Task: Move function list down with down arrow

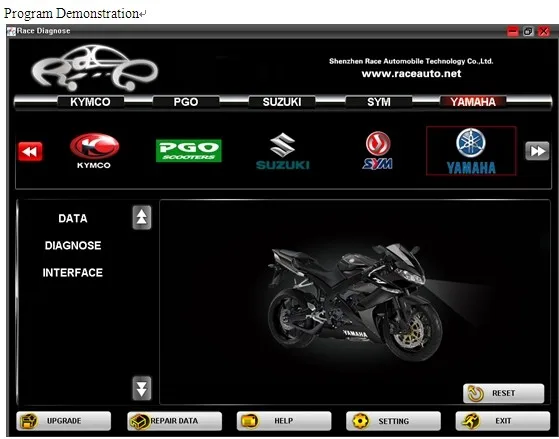Action: 142,388
